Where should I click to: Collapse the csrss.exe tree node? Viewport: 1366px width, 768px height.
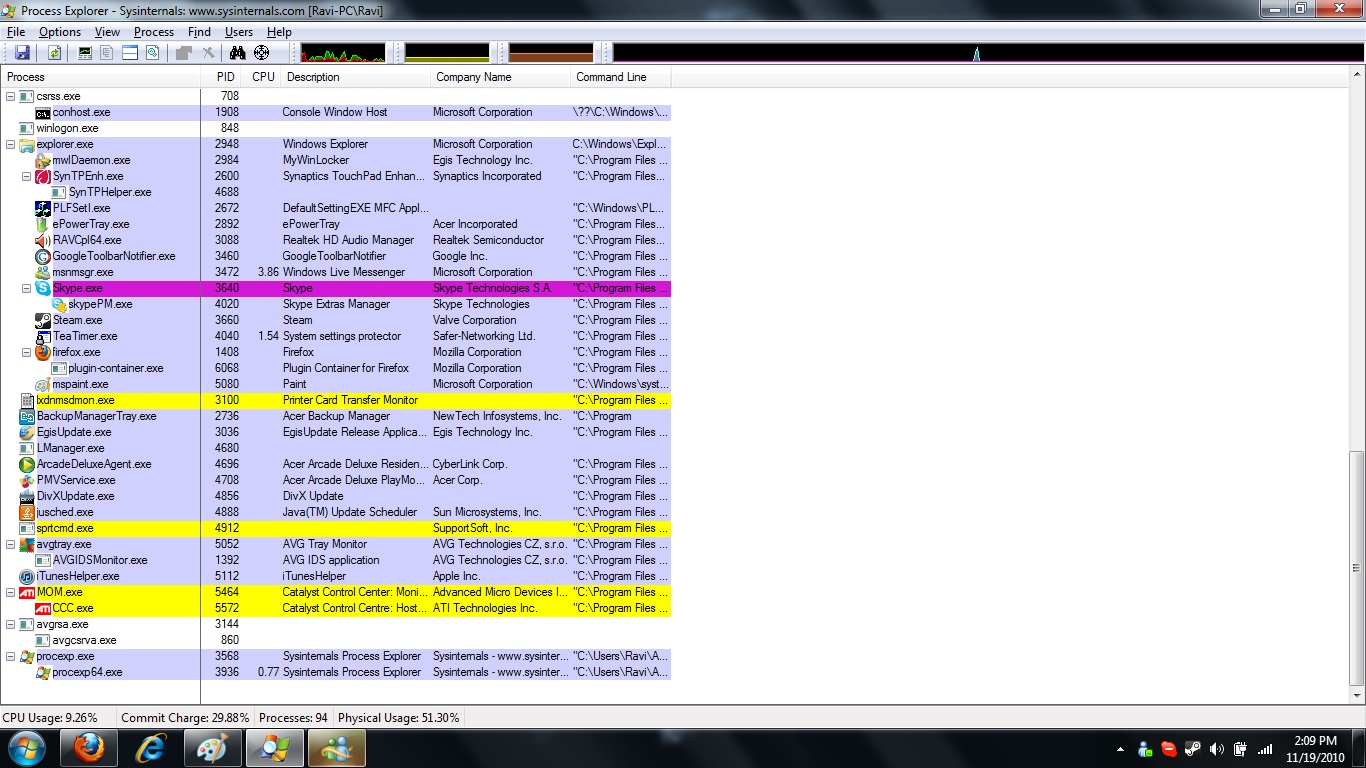tap(11, 96)
